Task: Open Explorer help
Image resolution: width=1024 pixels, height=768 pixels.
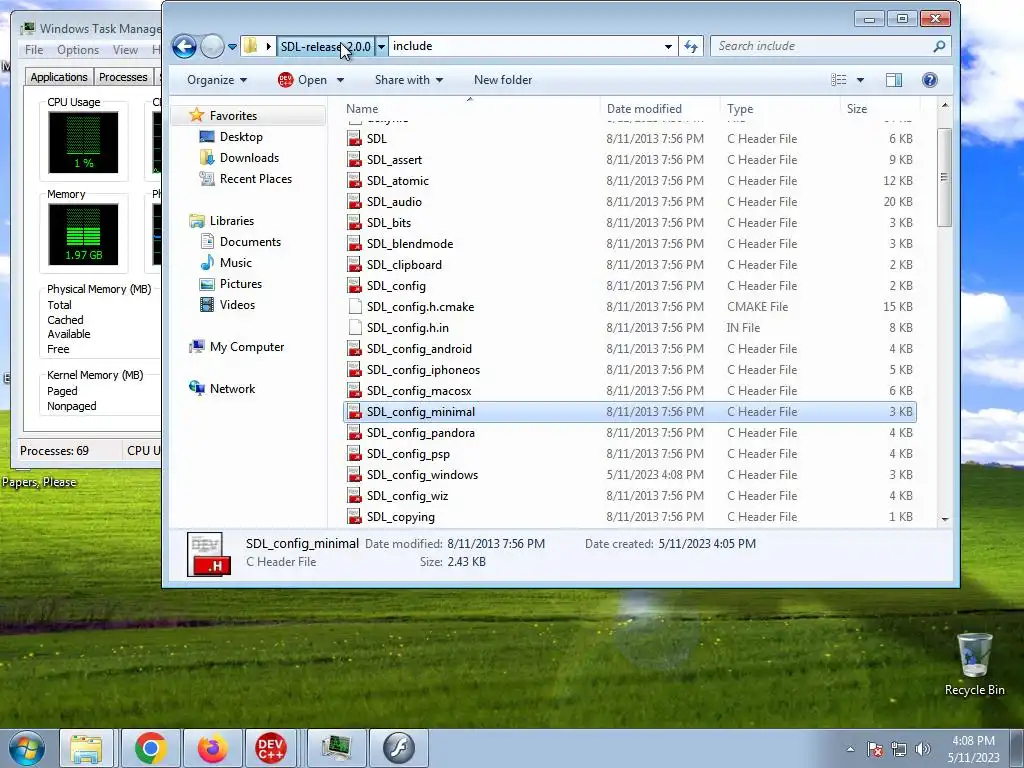Action: (x=929, y=80)
